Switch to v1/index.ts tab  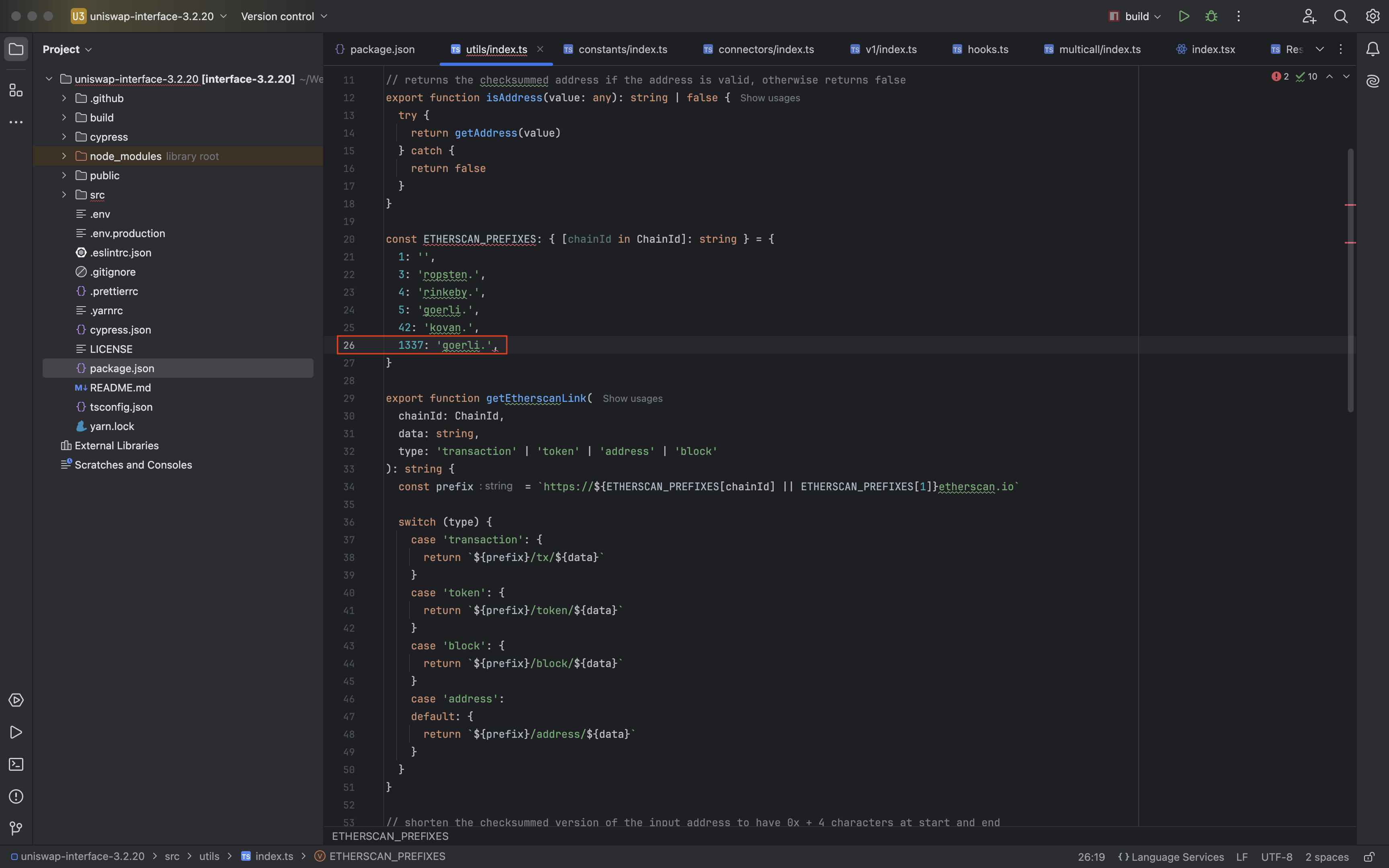[883, 49]
